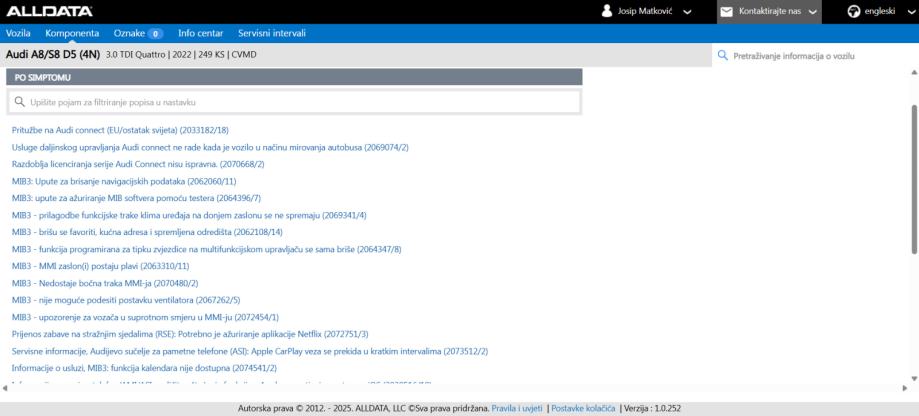Viewport: 919px width, 416px height.
Task: Click the ALLDATA logo
Action: click(49, 12)
